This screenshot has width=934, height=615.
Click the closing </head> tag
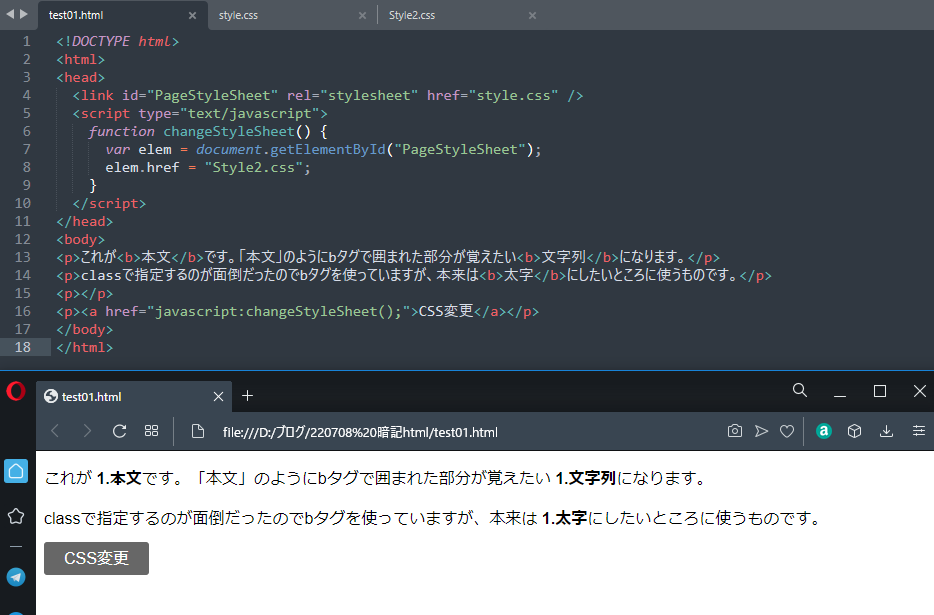click(85, 222)
